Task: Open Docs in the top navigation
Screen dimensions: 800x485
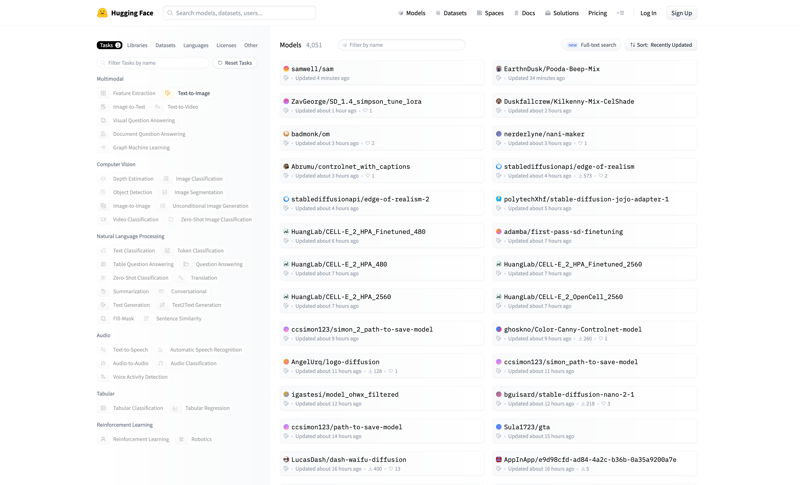Action: (524, 13)
